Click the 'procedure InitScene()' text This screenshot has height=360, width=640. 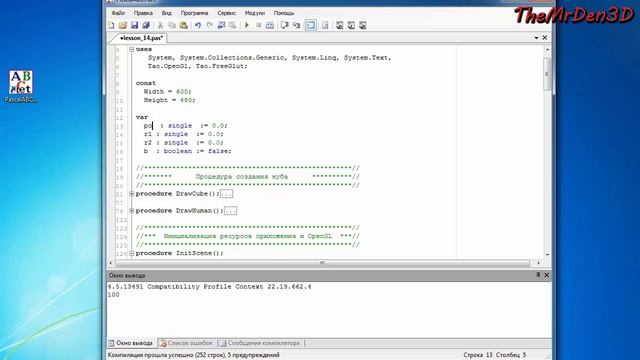[x=180, y=253]
